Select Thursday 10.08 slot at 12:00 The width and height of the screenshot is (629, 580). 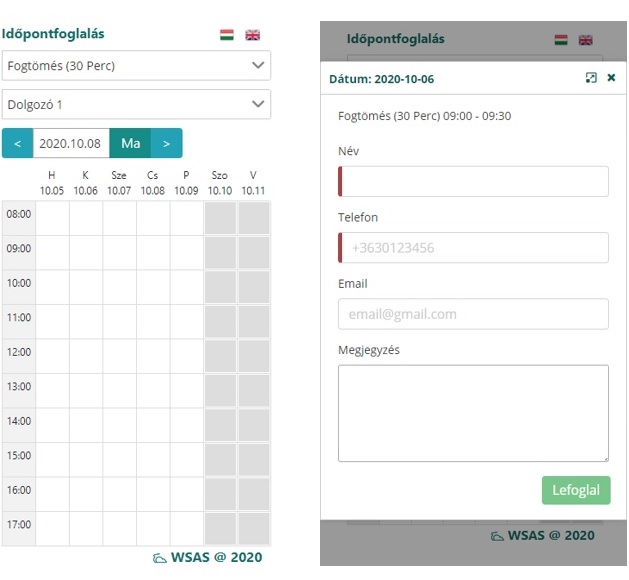click(x=153, y=356)
